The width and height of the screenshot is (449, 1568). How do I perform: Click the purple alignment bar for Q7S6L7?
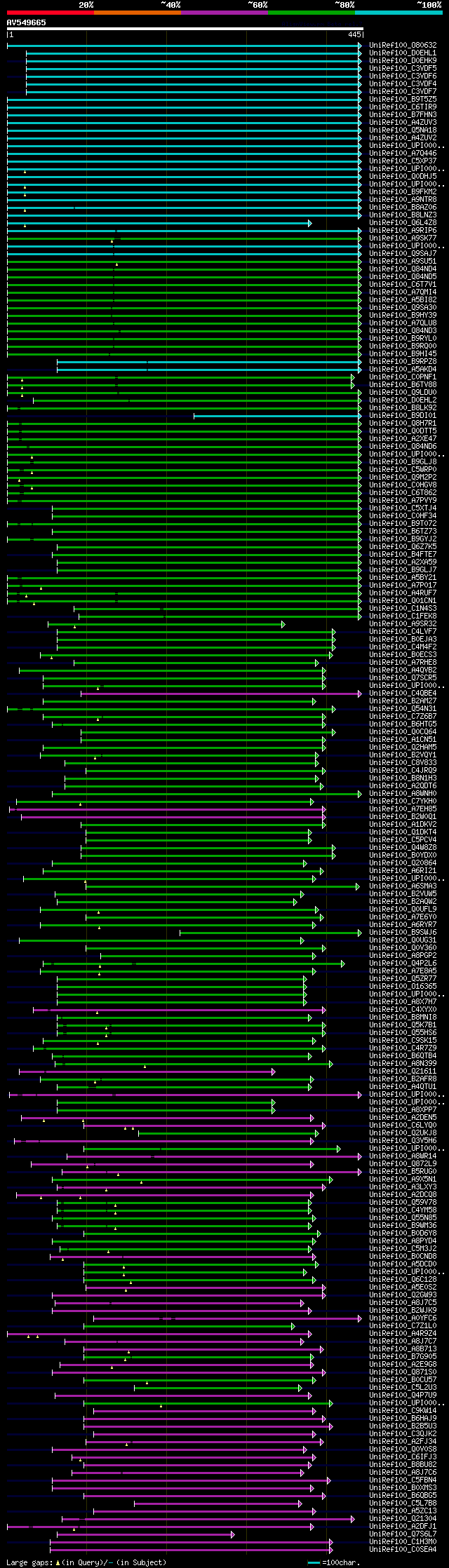pyautogui.click(x=145, y=1534)
